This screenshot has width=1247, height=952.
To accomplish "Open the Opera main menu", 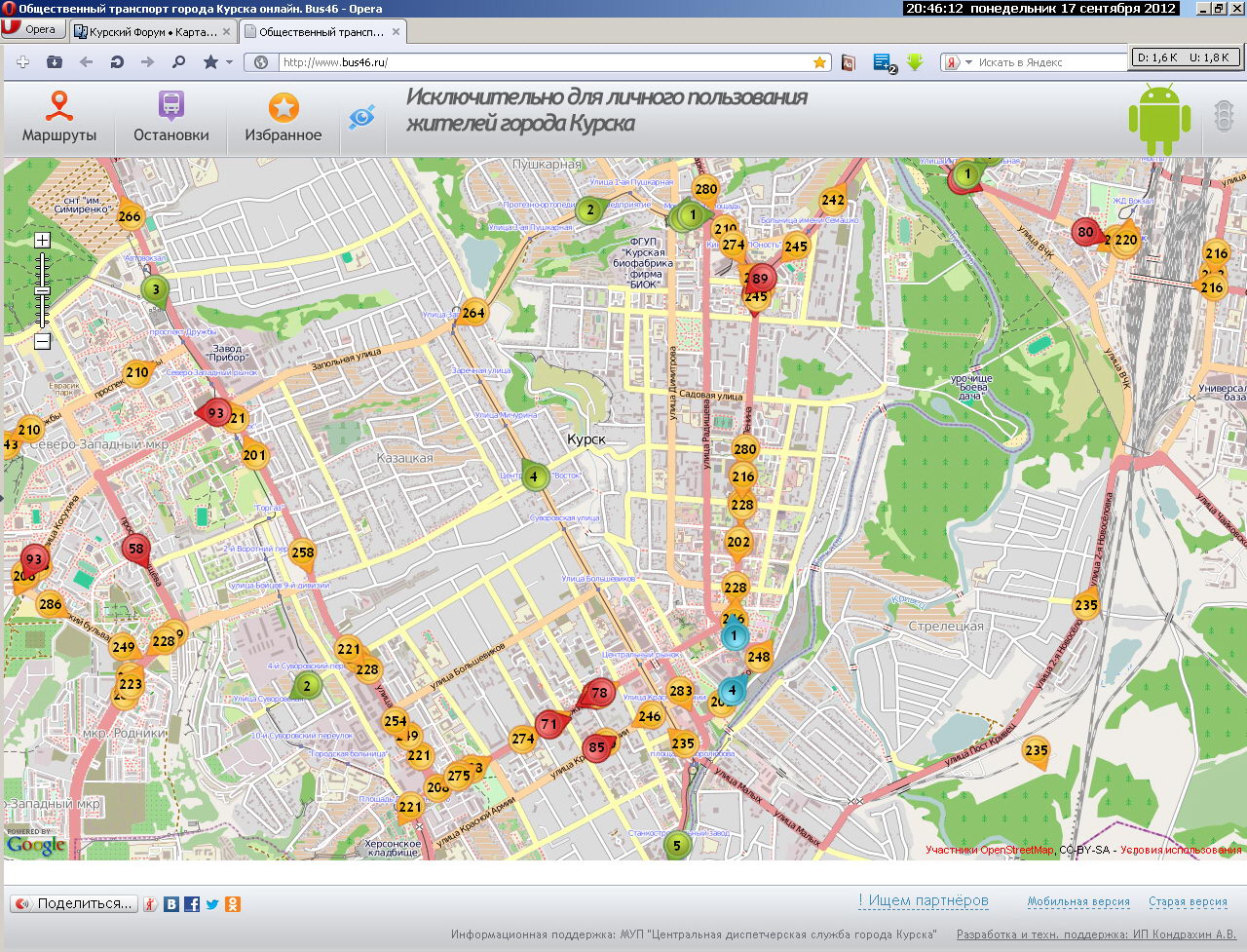I will pos(33,29).
